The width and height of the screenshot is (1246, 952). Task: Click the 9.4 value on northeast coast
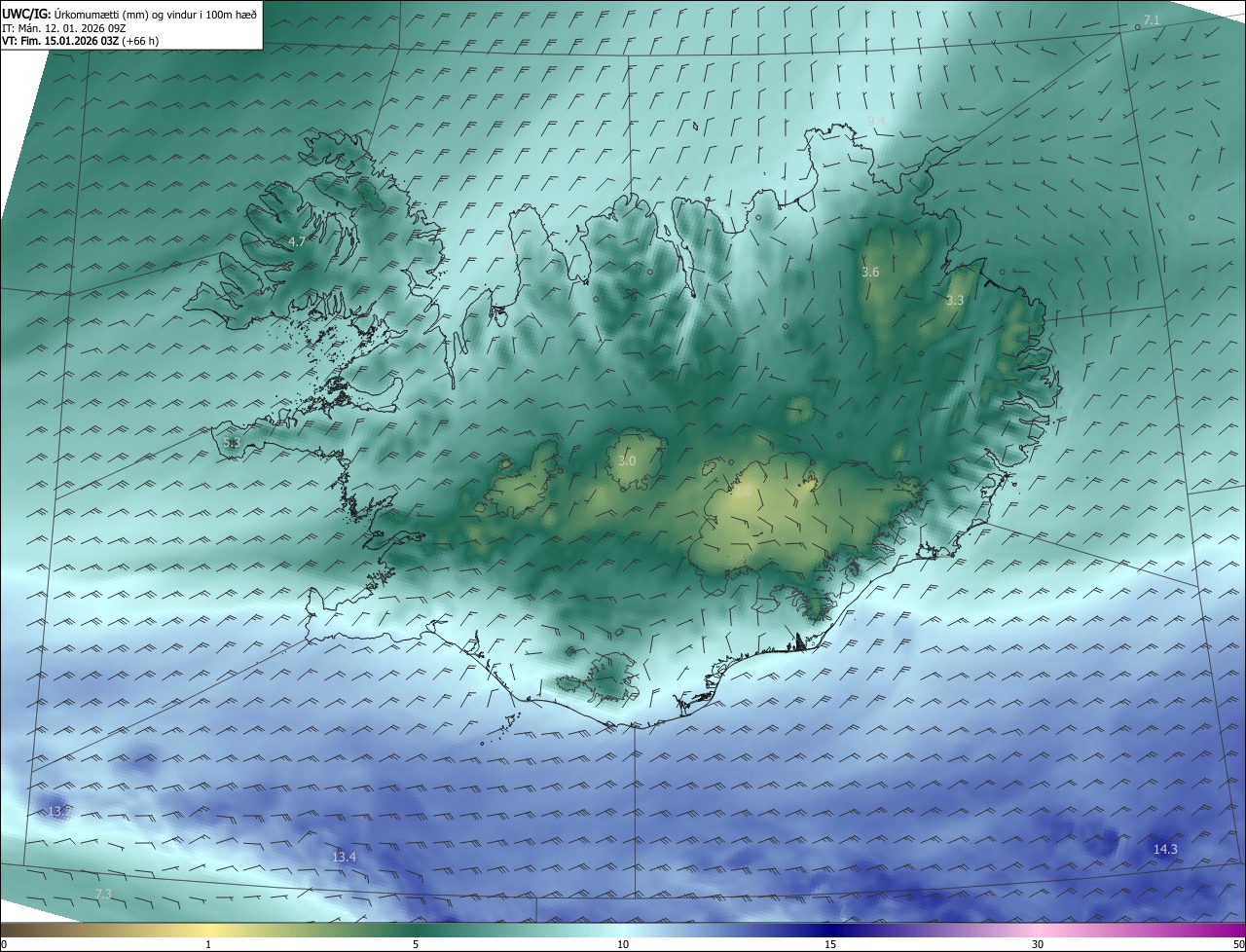point(876,122)
